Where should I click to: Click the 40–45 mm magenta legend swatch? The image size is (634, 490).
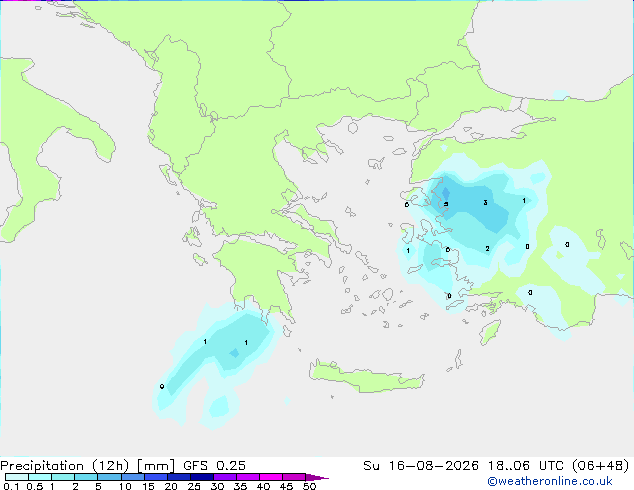tap(271, 477)
